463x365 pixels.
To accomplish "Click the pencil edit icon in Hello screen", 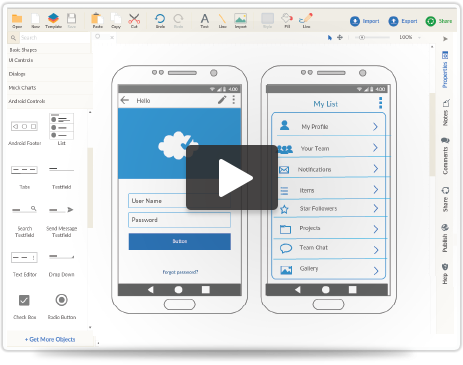I will (x=222, y=100).
